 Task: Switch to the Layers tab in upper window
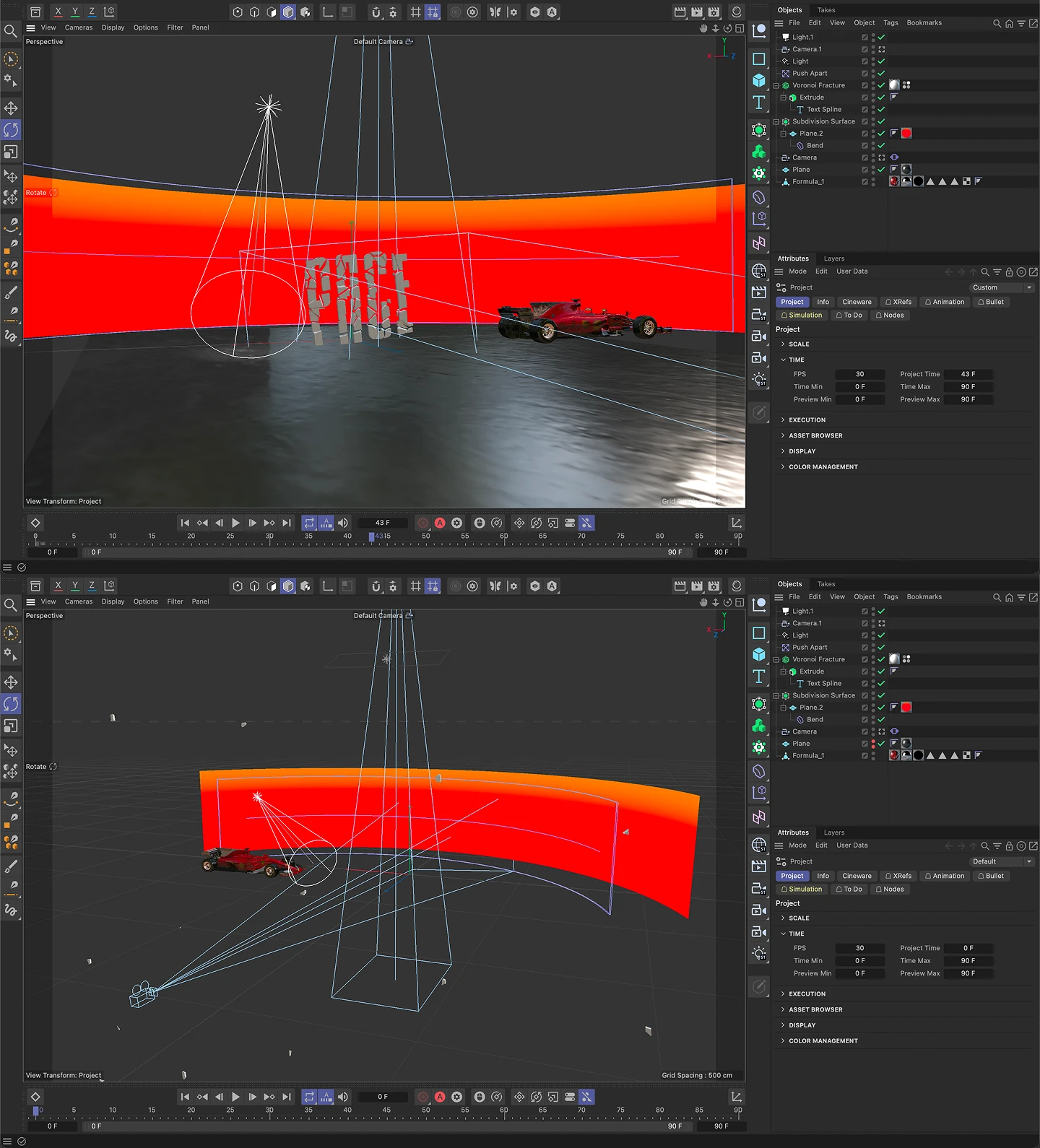tap(834, 258)
